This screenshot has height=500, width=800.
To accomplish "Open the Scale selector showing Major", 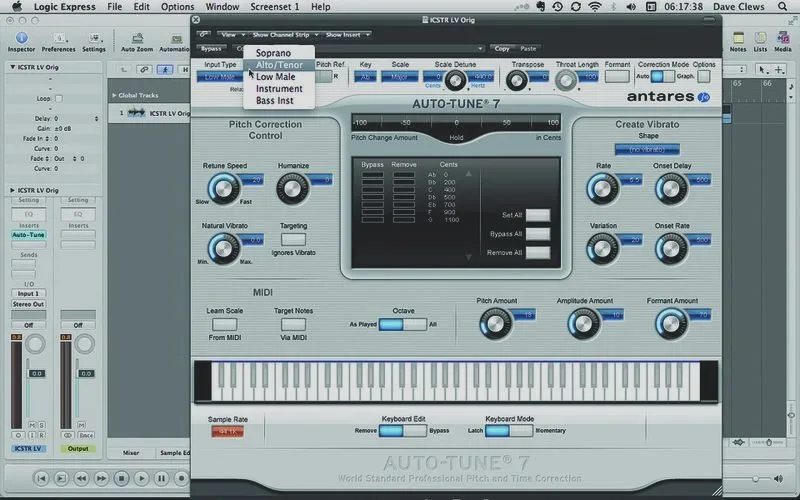I will click(399, 77).
